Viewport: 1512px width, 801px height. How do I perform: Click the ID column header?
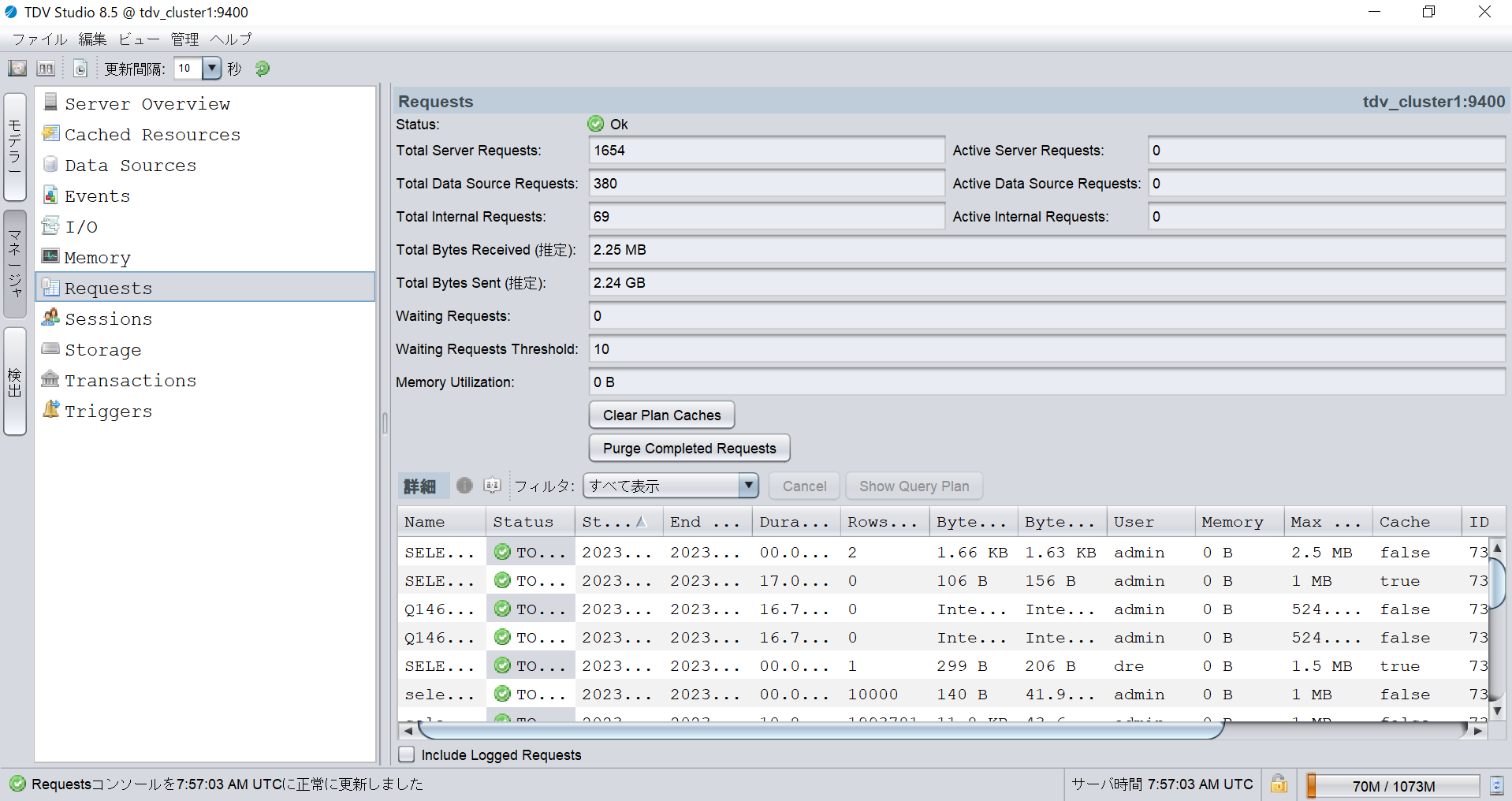point(1484,522)
